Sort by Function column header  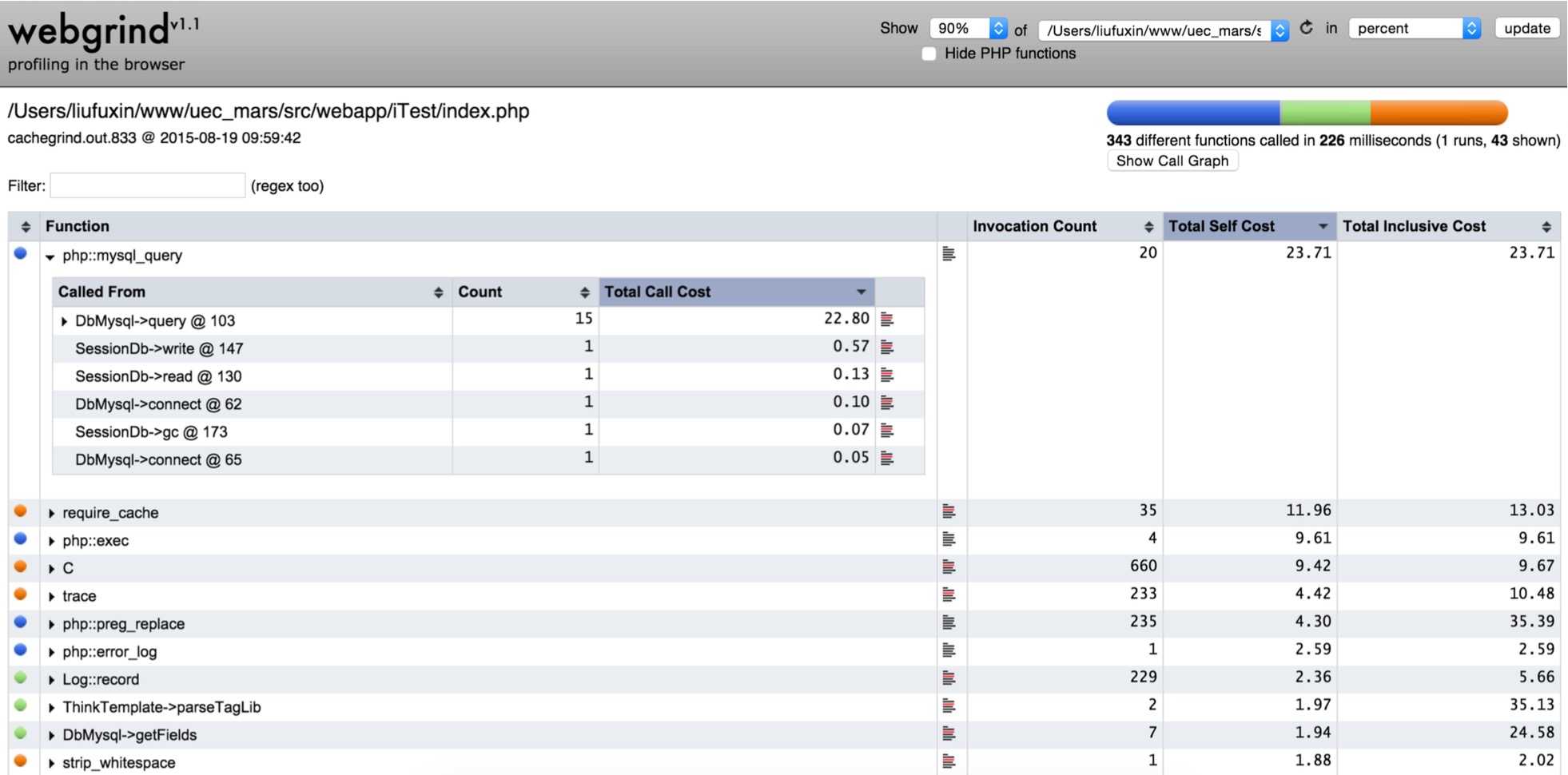488,226
